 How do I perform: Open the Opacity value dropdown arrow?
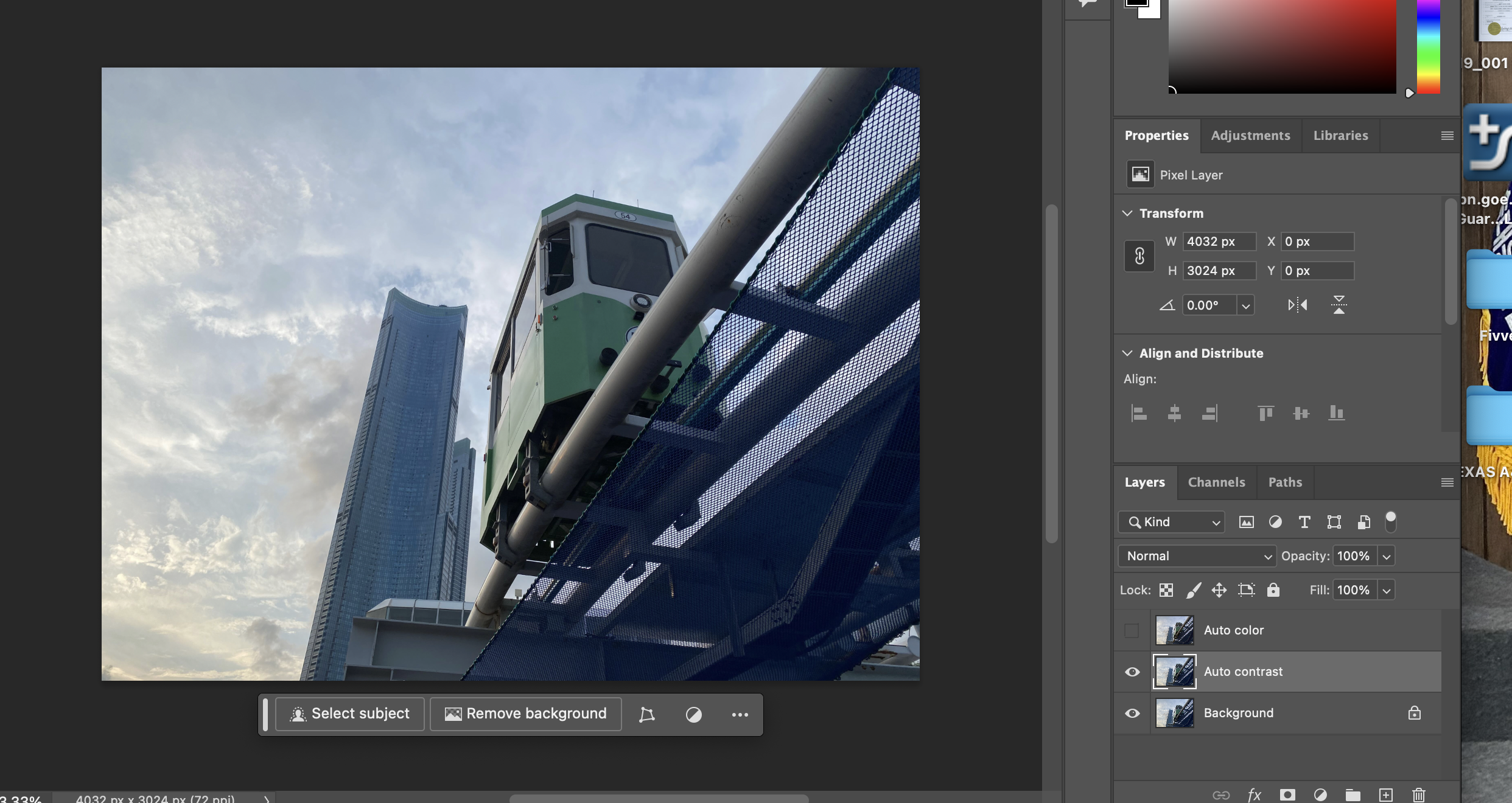click(1386, 557)
